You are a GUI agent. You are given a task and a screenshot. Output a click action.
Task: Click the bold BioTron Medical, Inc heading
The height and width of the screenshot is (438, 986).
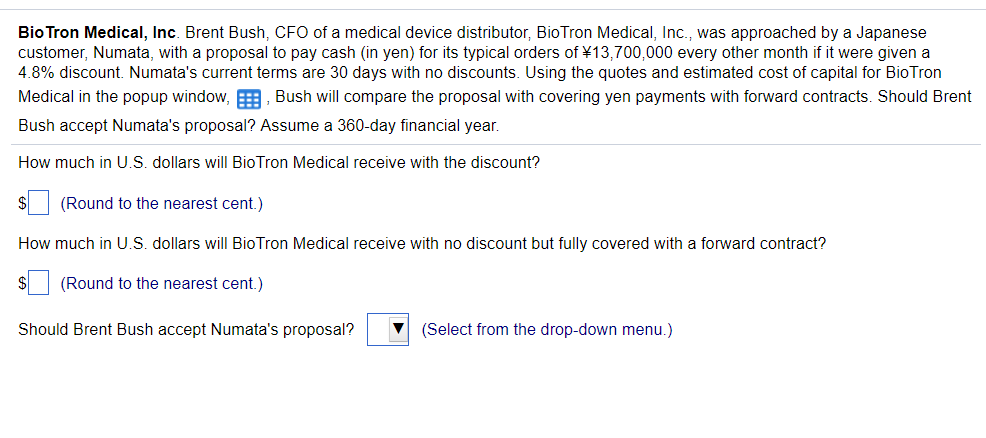pyautogui.click(x=98, y=31)
